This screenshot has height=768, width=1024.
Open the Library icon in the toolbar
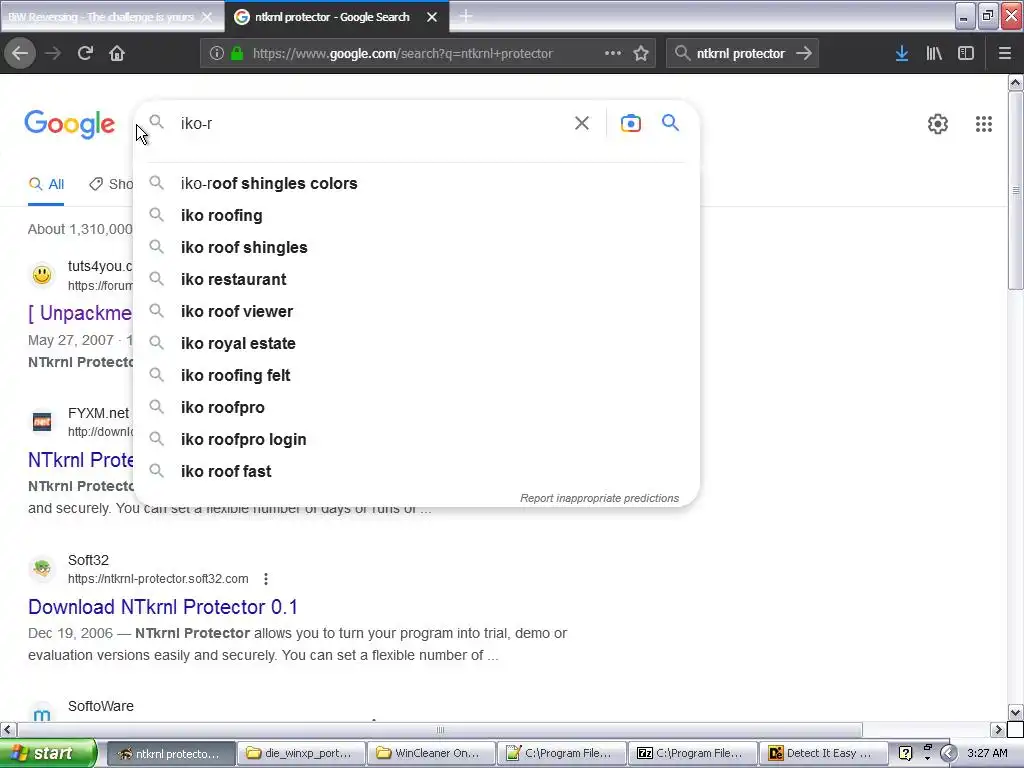pyautogui.click(x=934, y=54)
